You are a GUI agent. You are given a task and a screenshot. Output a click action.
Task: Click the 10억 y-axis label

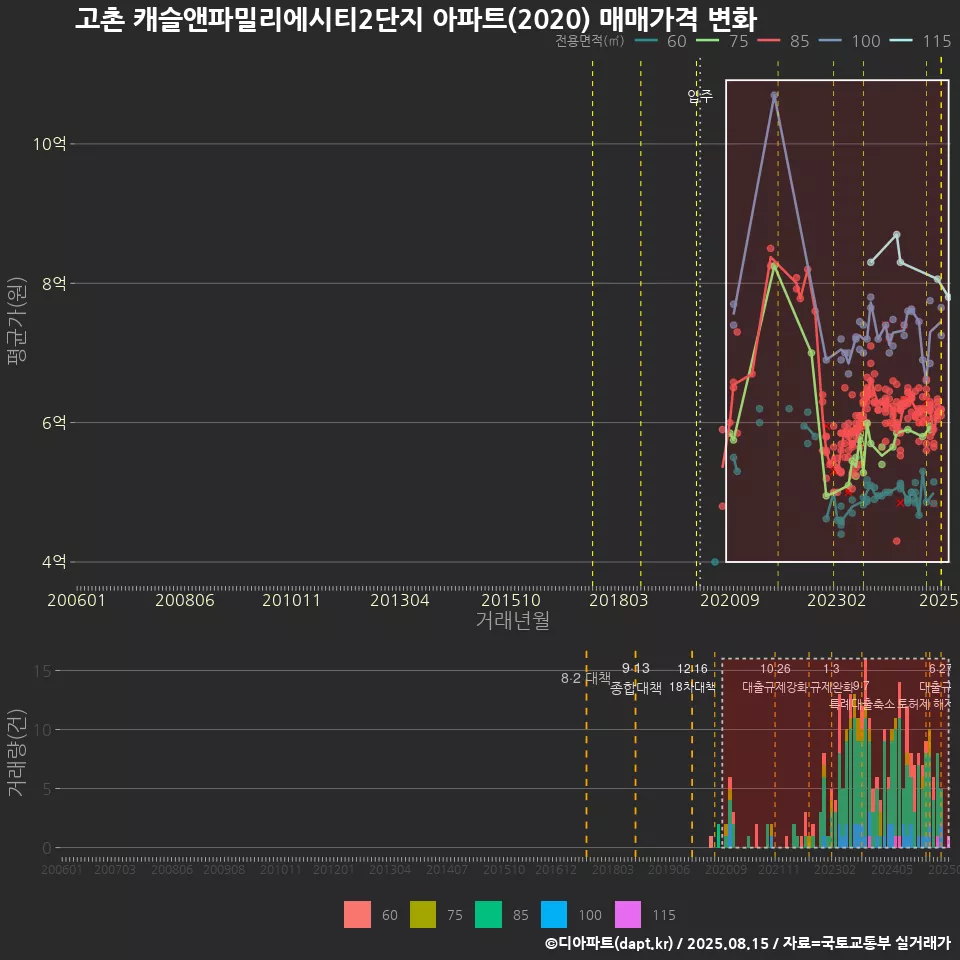pos(50,144)
